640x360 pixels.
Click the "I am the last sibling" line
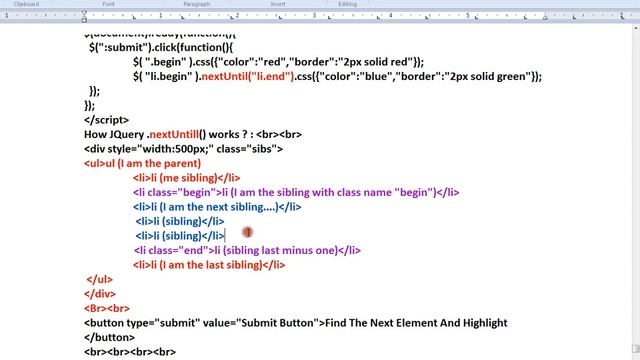209,265
